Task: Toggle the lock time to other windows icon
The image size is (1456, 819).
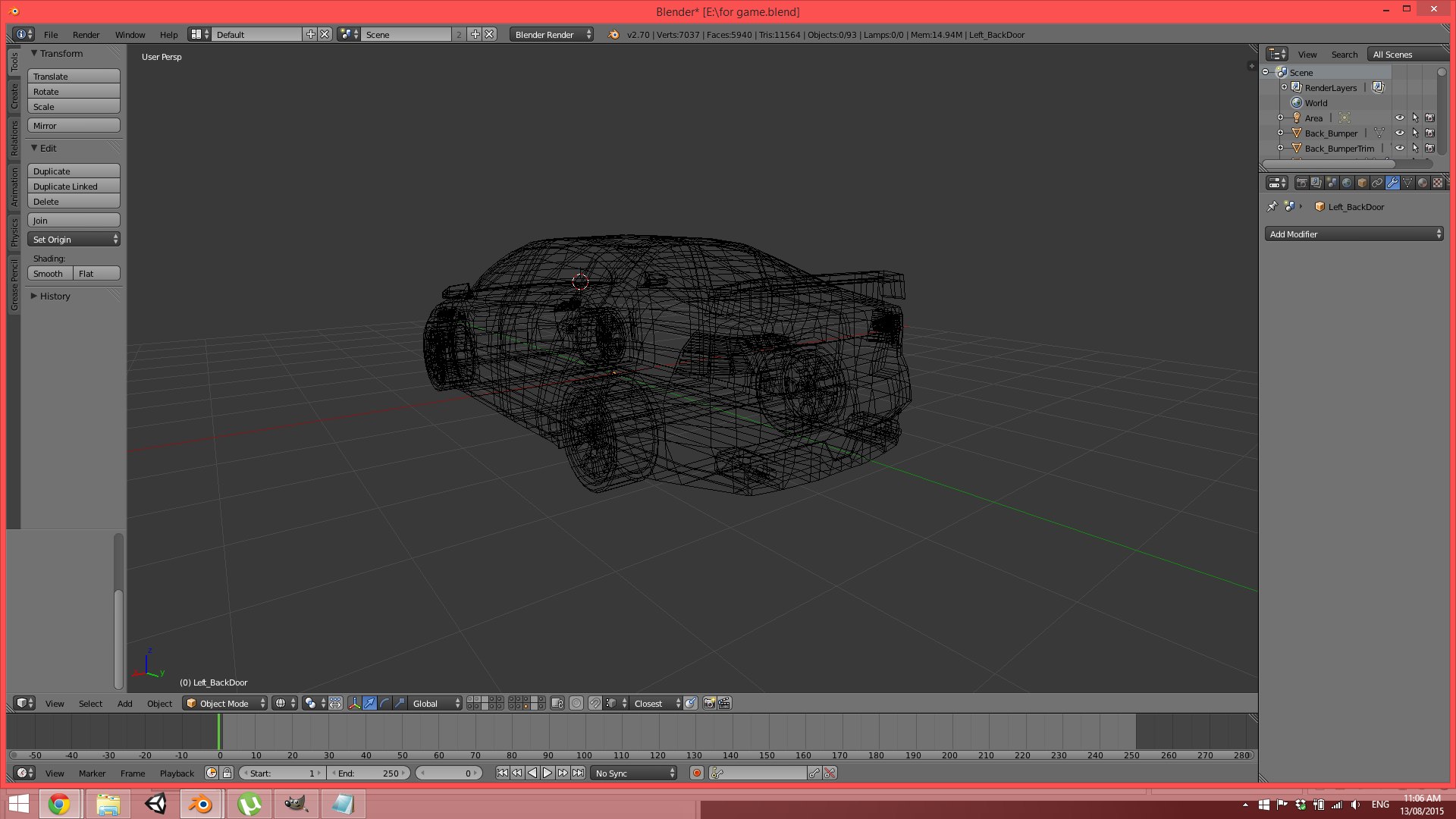Action: pos(227,773)
